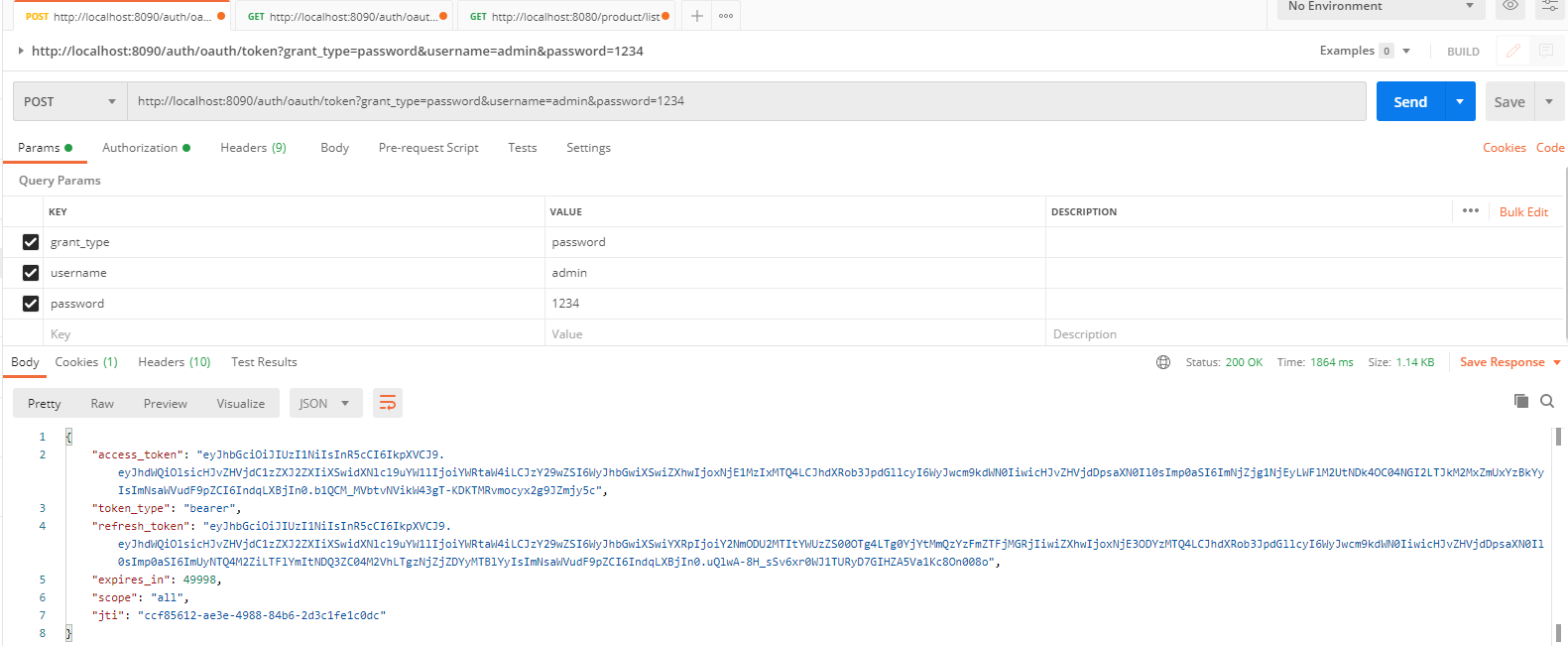Image resolution: width=1568 pixels, height=646 pixels.
Task: Open tab options three-dots icon
Action: pyautogui.click(x=726, y=16)
